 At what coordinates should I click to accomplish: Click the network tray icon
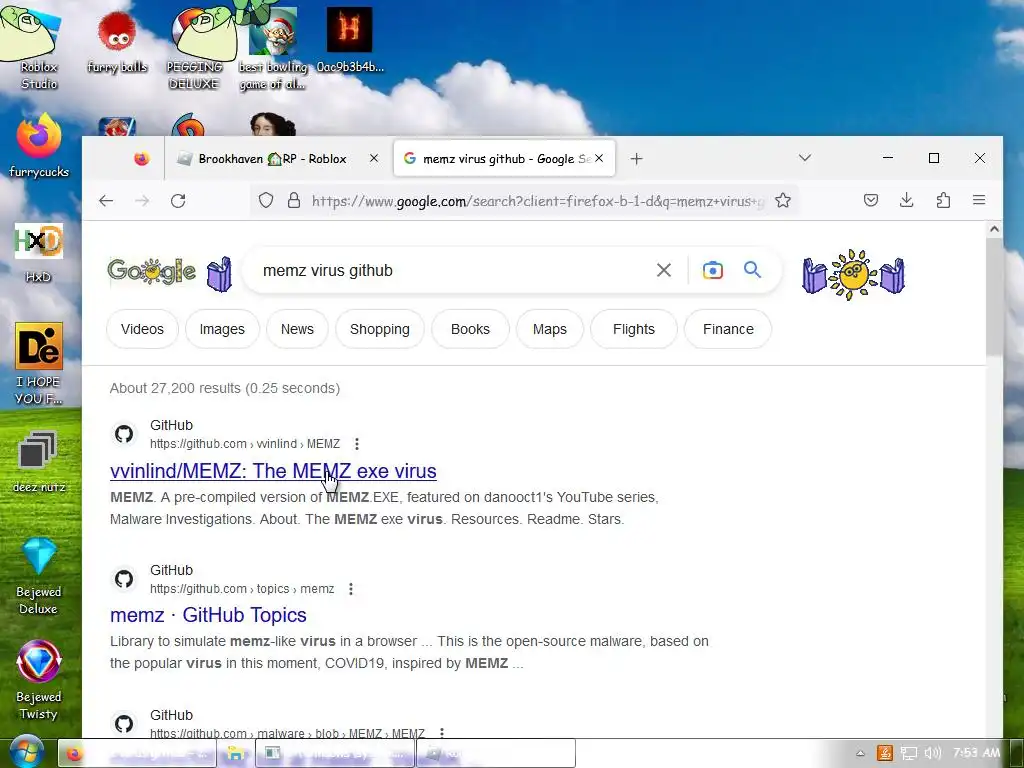pyautogui.click(x=908, y=754)
